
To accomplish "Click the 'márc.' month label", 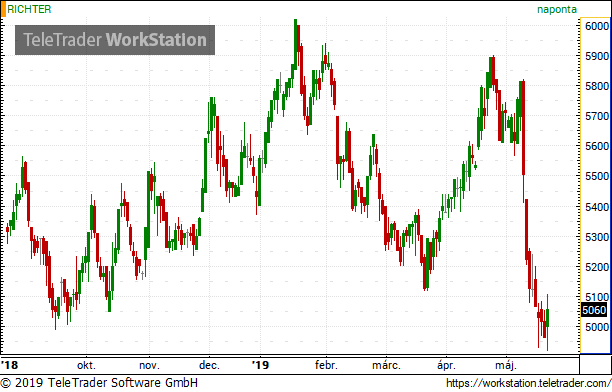I will click(386, 365).
